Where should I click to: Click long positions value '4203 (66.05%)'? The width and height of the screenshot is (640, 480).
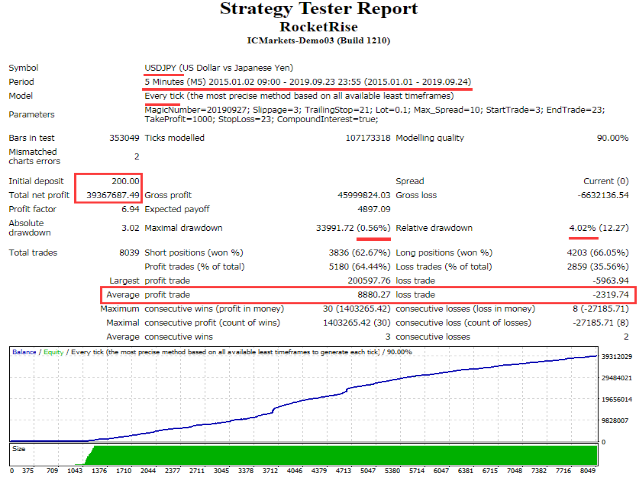(598, 253)
